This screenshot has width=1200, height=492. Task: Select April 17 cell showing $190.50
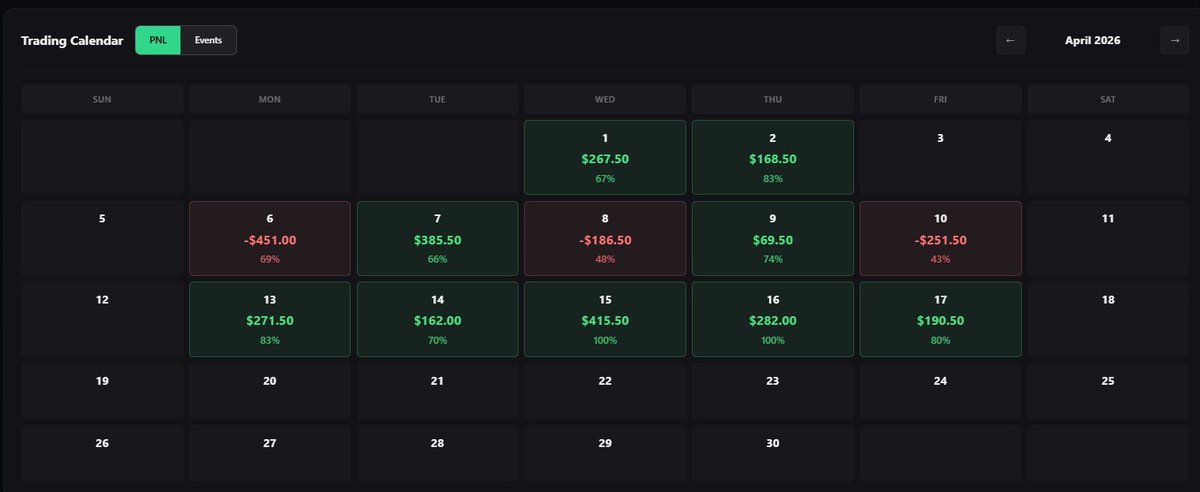click(x=940, y=319)
